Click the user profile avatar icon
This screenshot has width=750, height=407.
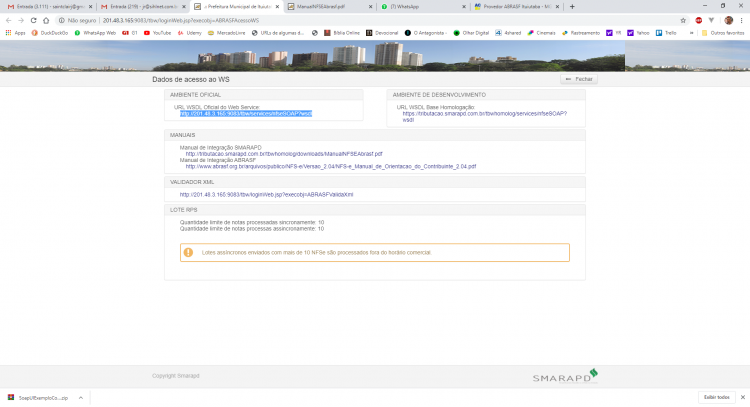pos(728,21)
